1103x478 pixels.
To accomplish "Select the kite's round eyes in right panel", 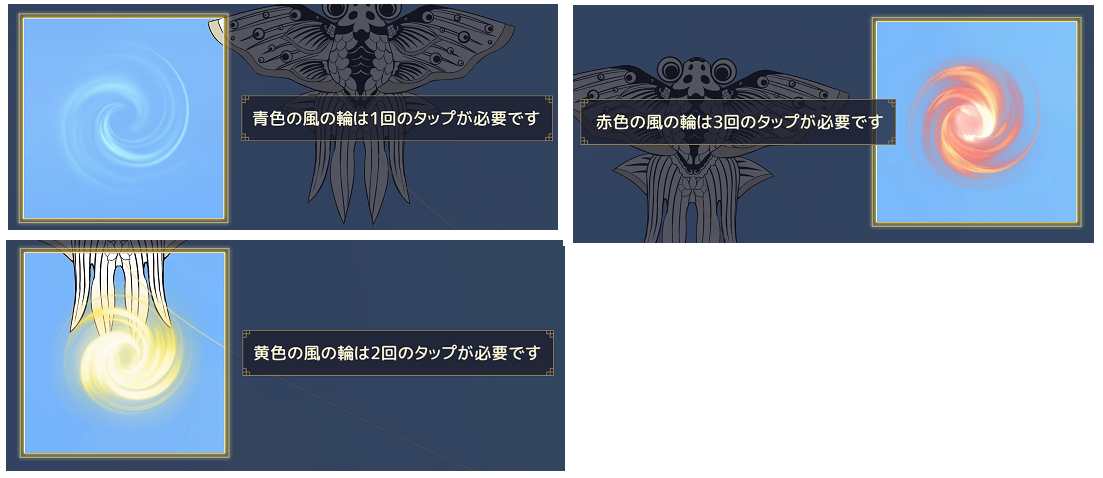I will 696,71.
